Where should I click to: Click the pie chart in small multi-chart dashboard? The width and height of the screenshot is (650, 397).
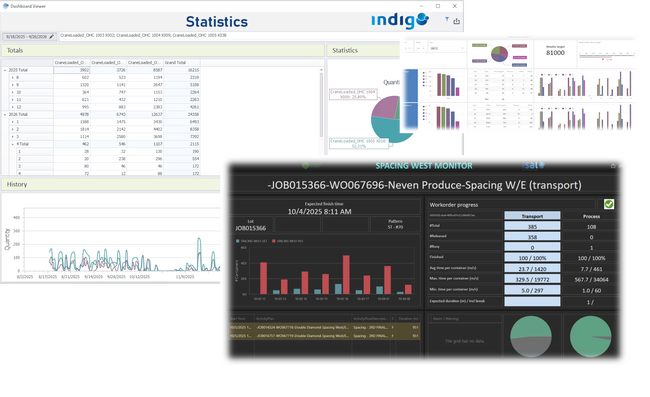500,54
